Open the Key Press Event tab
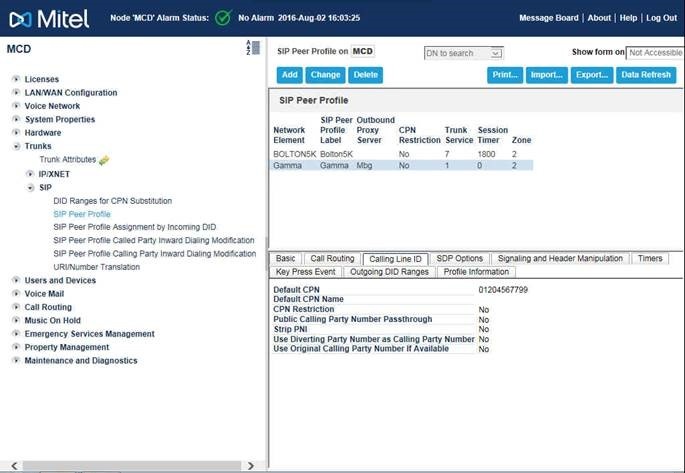Image resolution: width=685 pixels, height=473 pixels. click(305, 272)
